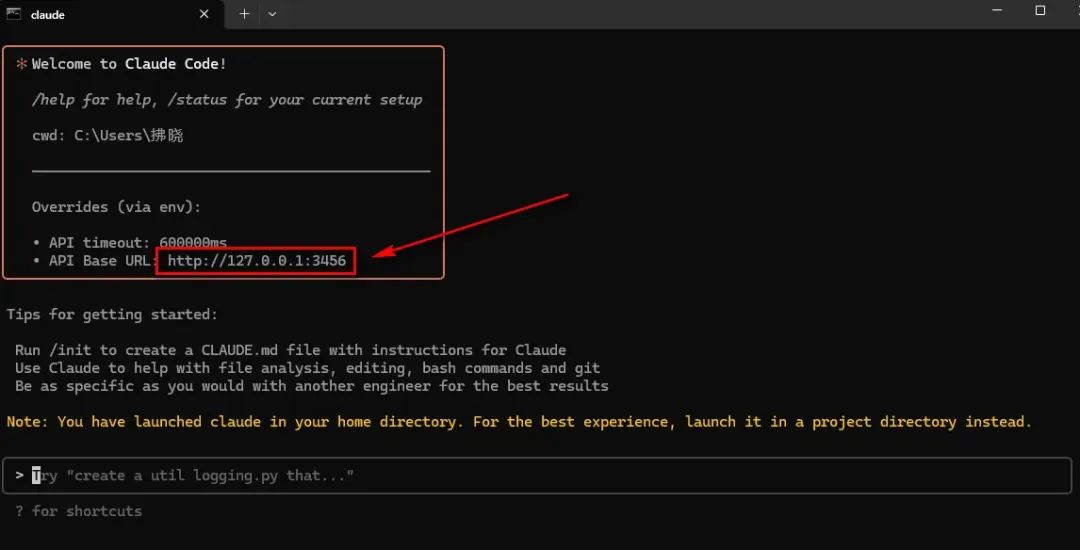
Task: Click the 'Run /init to create a CLAUDE.md' tip
Action: [x=290, y=350]
